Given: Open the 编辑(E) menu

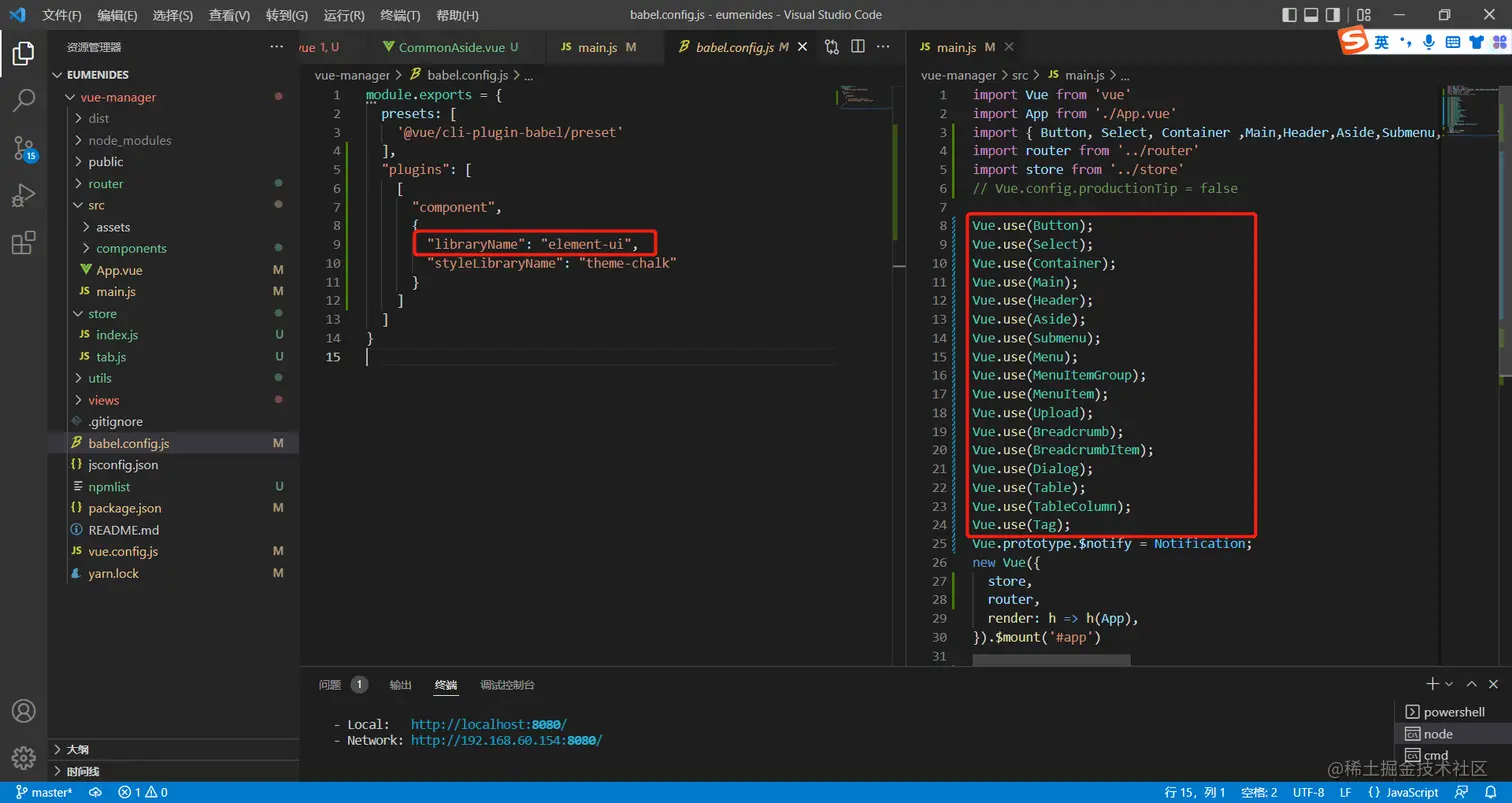Looking at the screenshot, I should click(118, 16).
